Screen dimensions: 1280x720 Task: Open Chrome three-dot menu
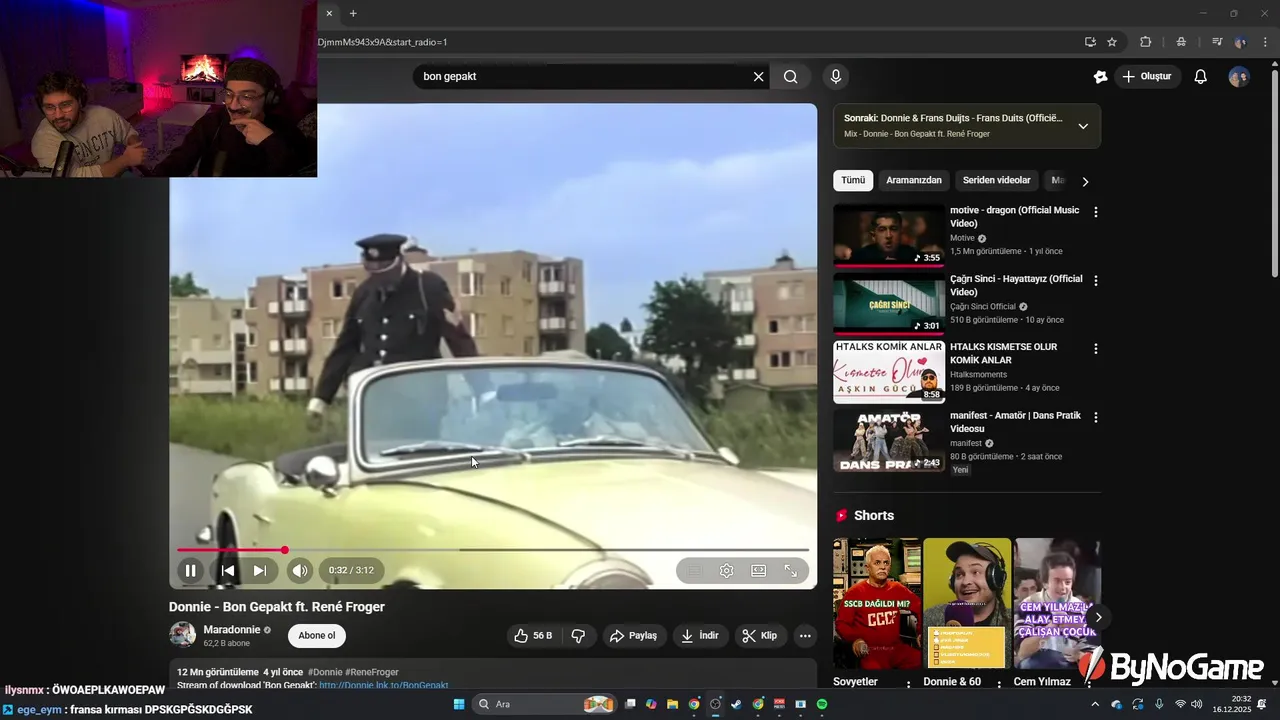pyautogui.click(x=1265, y=42)
